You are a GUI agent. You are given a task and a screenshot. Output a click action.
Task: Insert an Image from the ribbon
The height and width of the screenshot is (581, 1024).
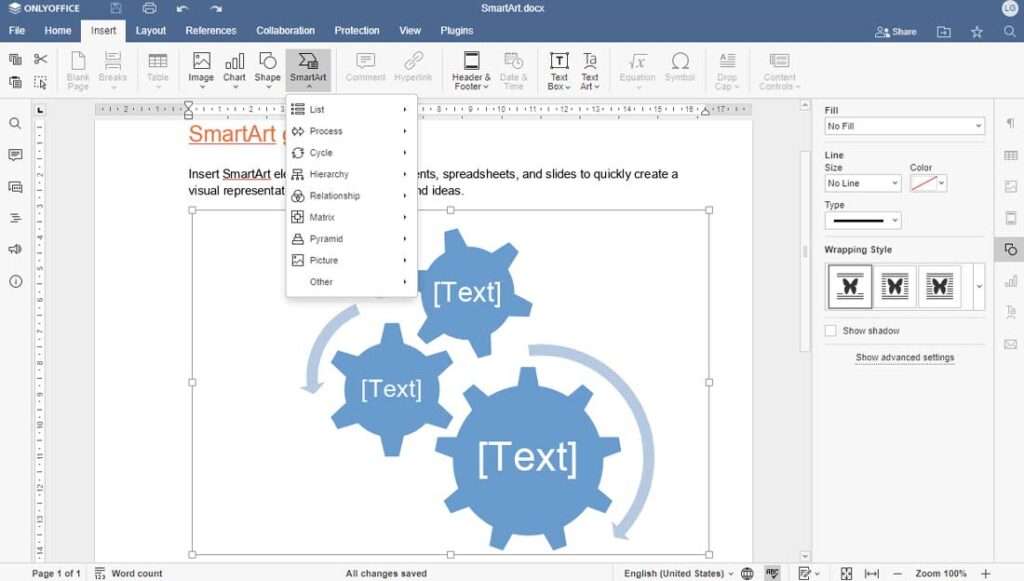[x=201, y=70]
